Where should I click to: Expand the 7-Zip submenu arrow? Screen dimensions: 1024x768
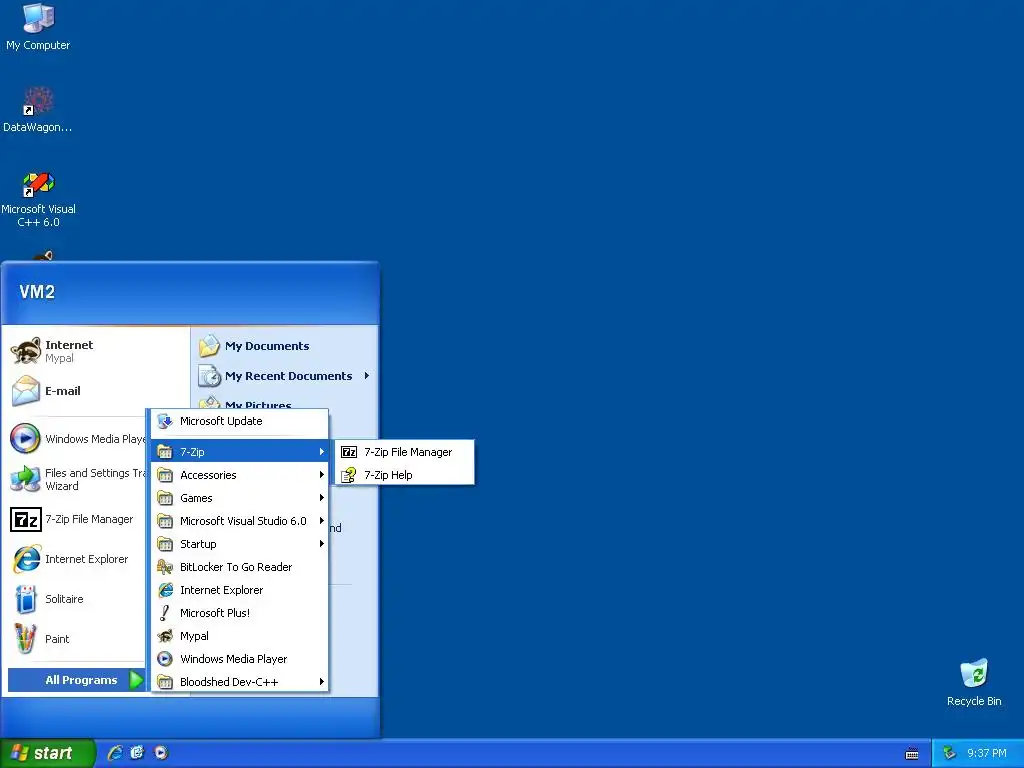(321, 452)
